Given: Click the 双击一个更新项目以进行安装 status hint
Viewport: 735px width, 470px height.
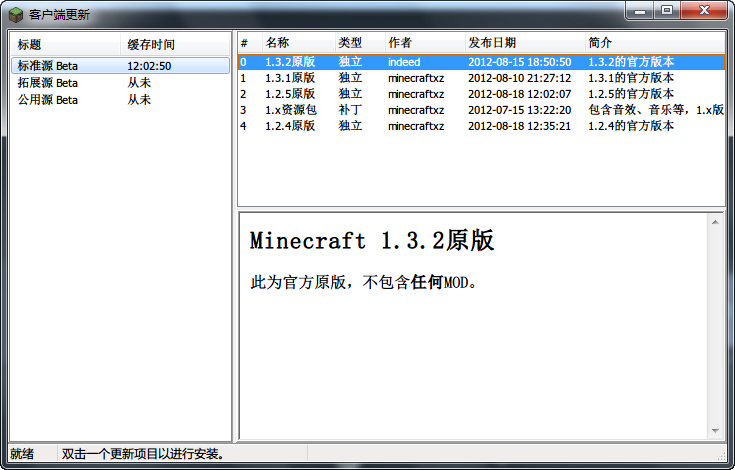Looking at the screenshot, I should pos(144,454).
